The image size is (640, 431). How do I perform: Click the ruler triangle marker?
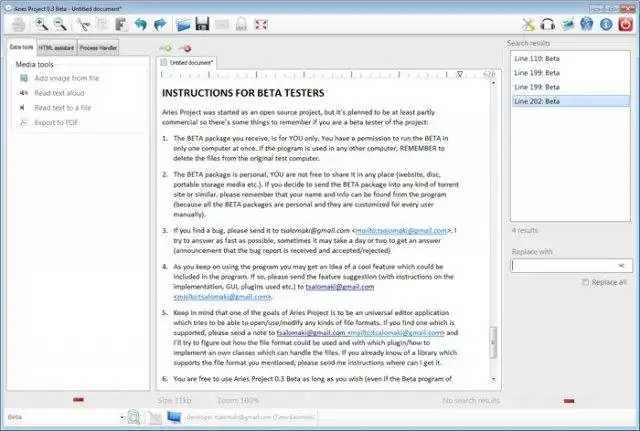pos(460,74)
